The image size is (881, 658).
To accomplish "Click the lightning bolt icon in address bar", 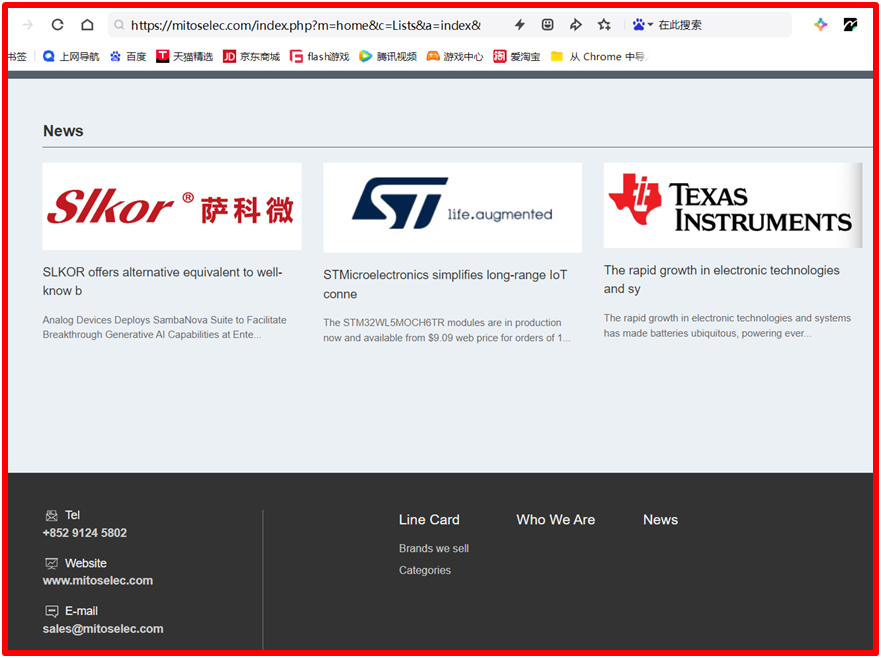I will coord(519,25).
